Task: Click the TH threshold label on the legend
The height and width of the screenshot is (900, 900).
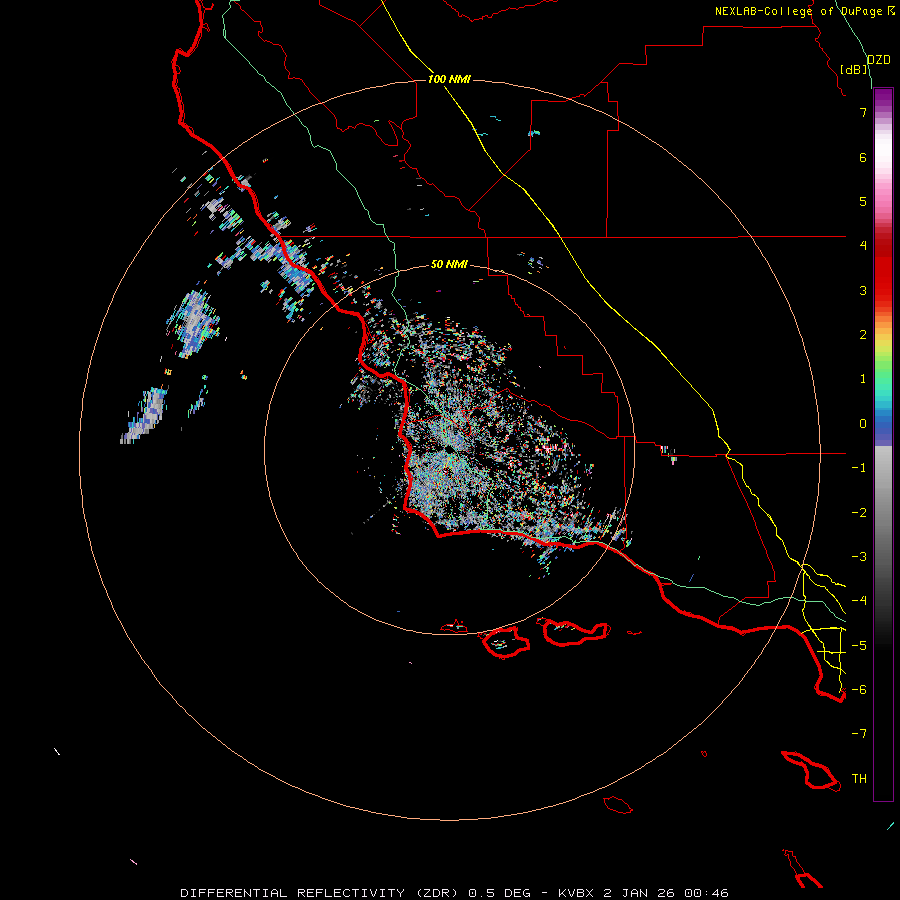Action: 859,779
